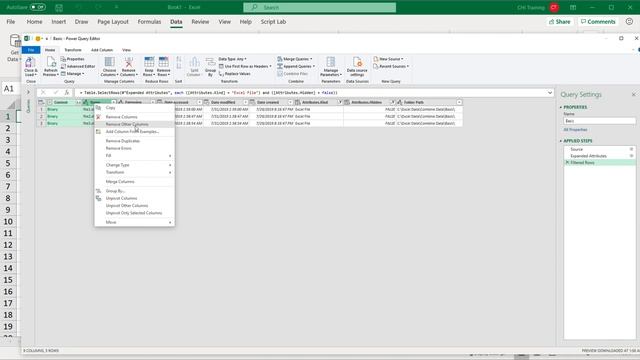Click the All Properties link
Viewport: 640px width, 360px height.
(575, 129)
